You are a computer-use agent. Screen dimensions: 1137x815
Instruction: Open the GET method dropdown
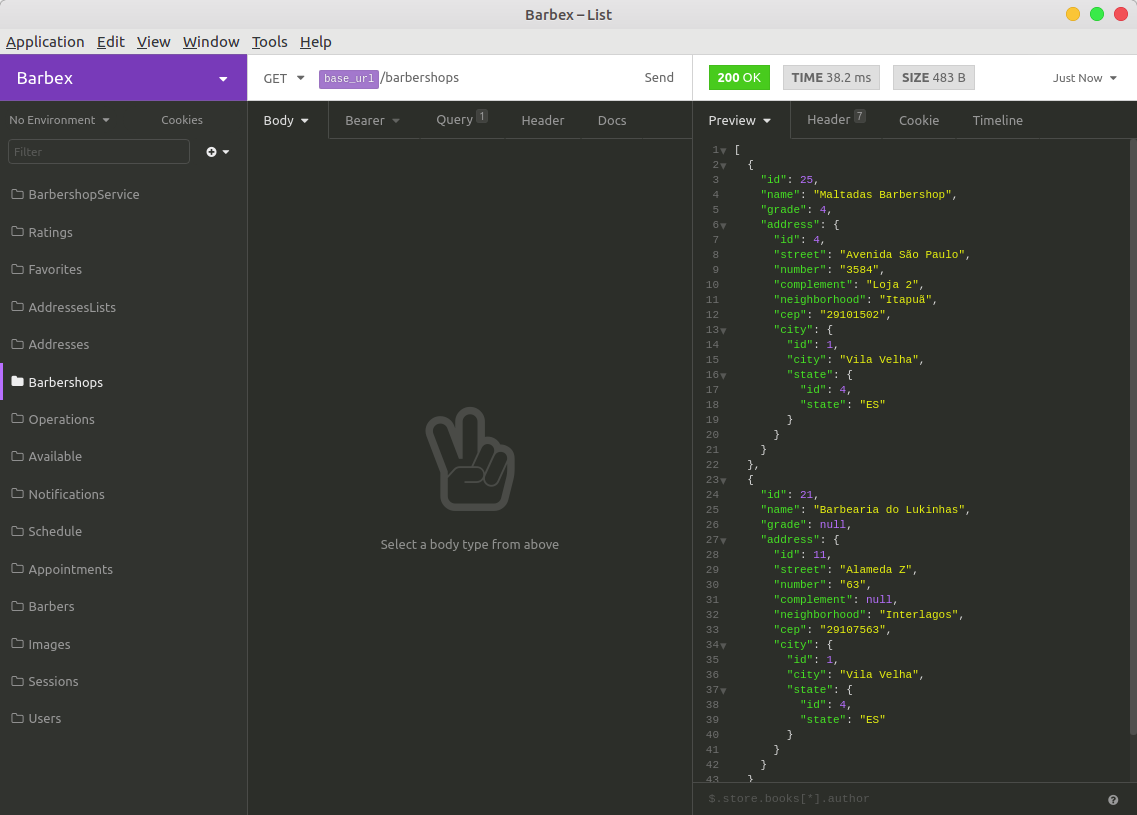tap(284, 78)
